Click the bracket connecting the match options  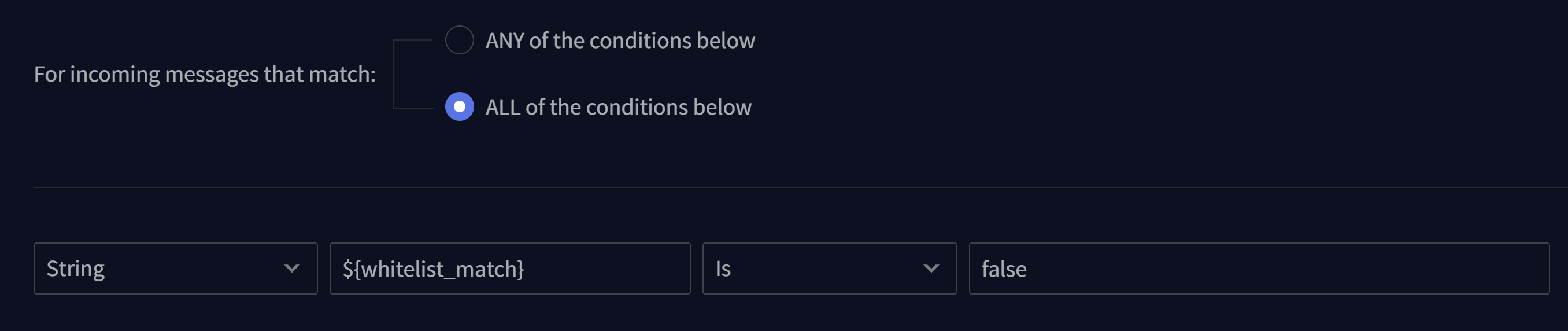tap(394, 73)
